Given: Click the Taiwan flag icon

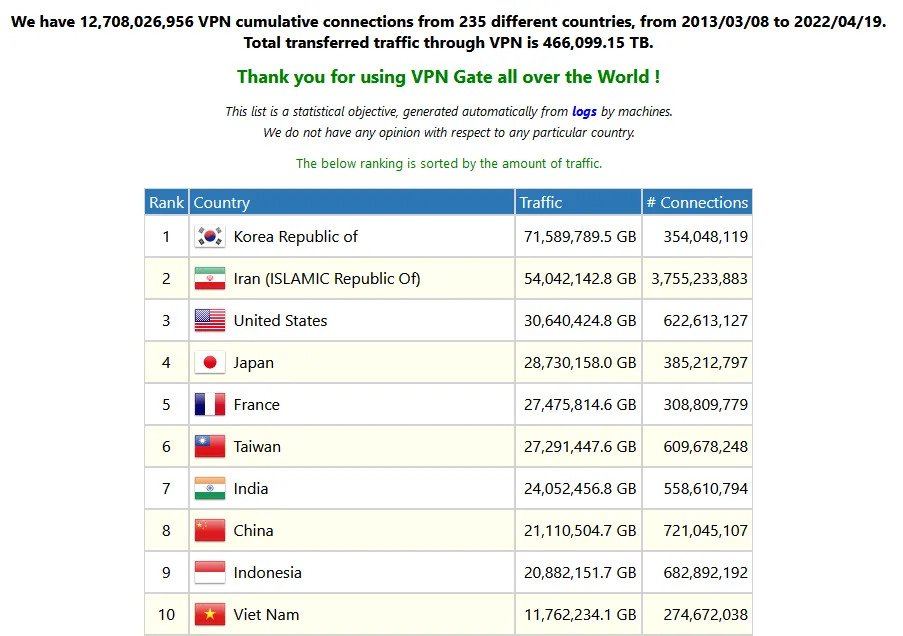Looking at the screenshot, I should 210,447.
